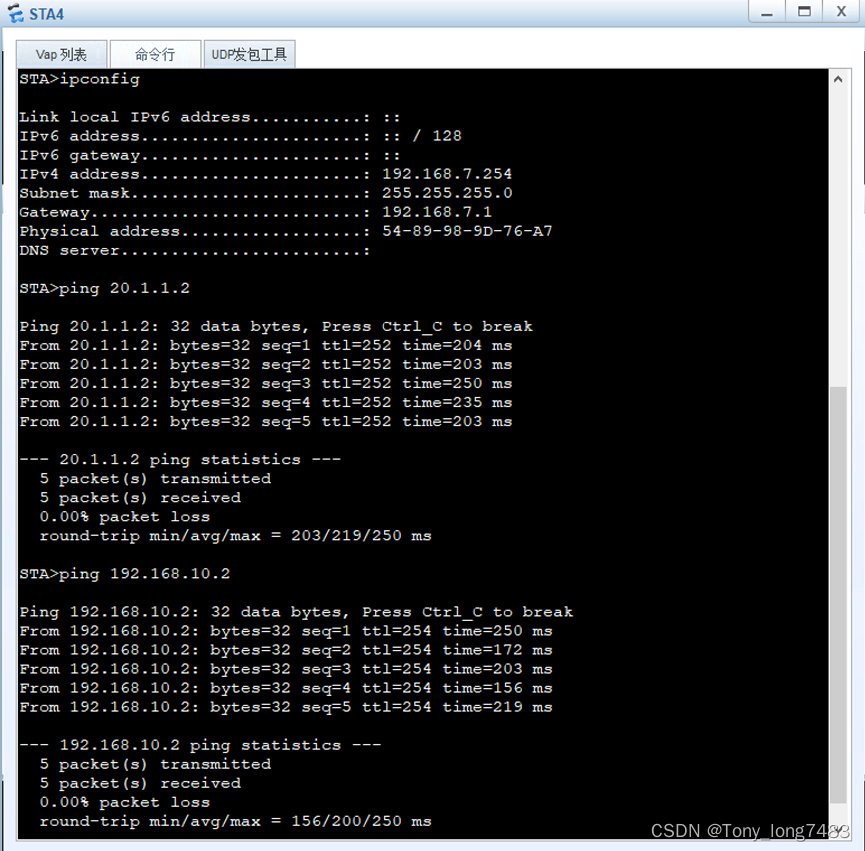Image resolution: width=865 pixels, height=851 pixels.
Task: Click the 192.168.10.2 reply with time=156 ms
Action: tap(286, 688)
